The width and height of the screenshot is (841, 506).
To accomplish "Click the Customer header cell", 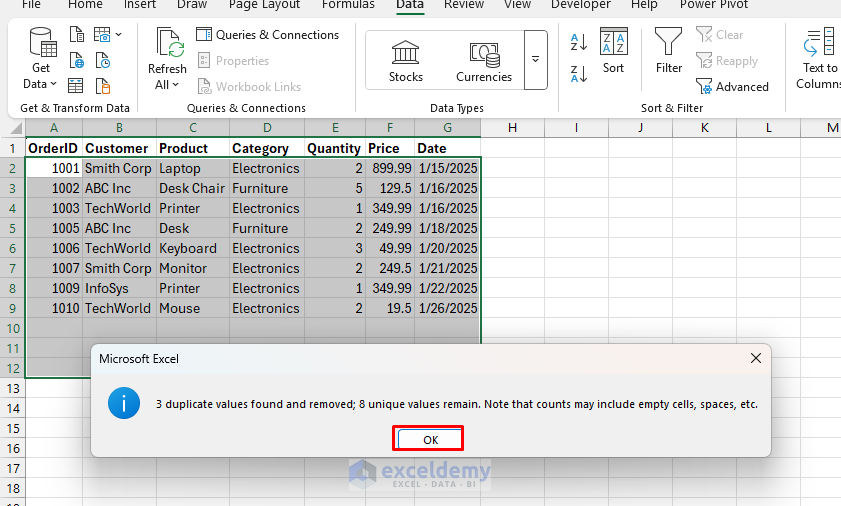I will coord(120,148).
